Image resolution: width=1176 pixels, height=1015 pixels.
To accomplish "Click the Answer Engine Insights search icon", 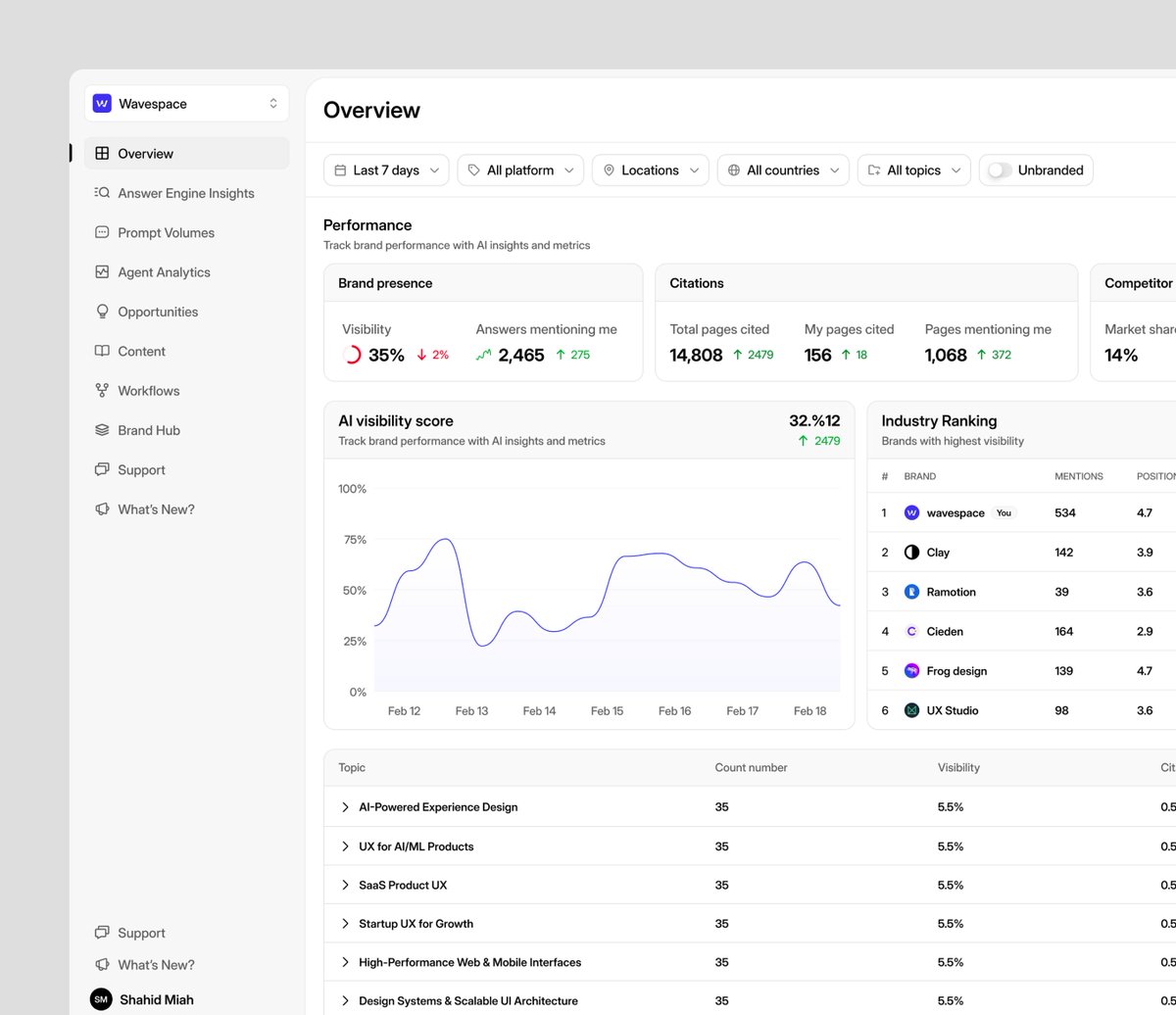I will [x=102, y=193].
